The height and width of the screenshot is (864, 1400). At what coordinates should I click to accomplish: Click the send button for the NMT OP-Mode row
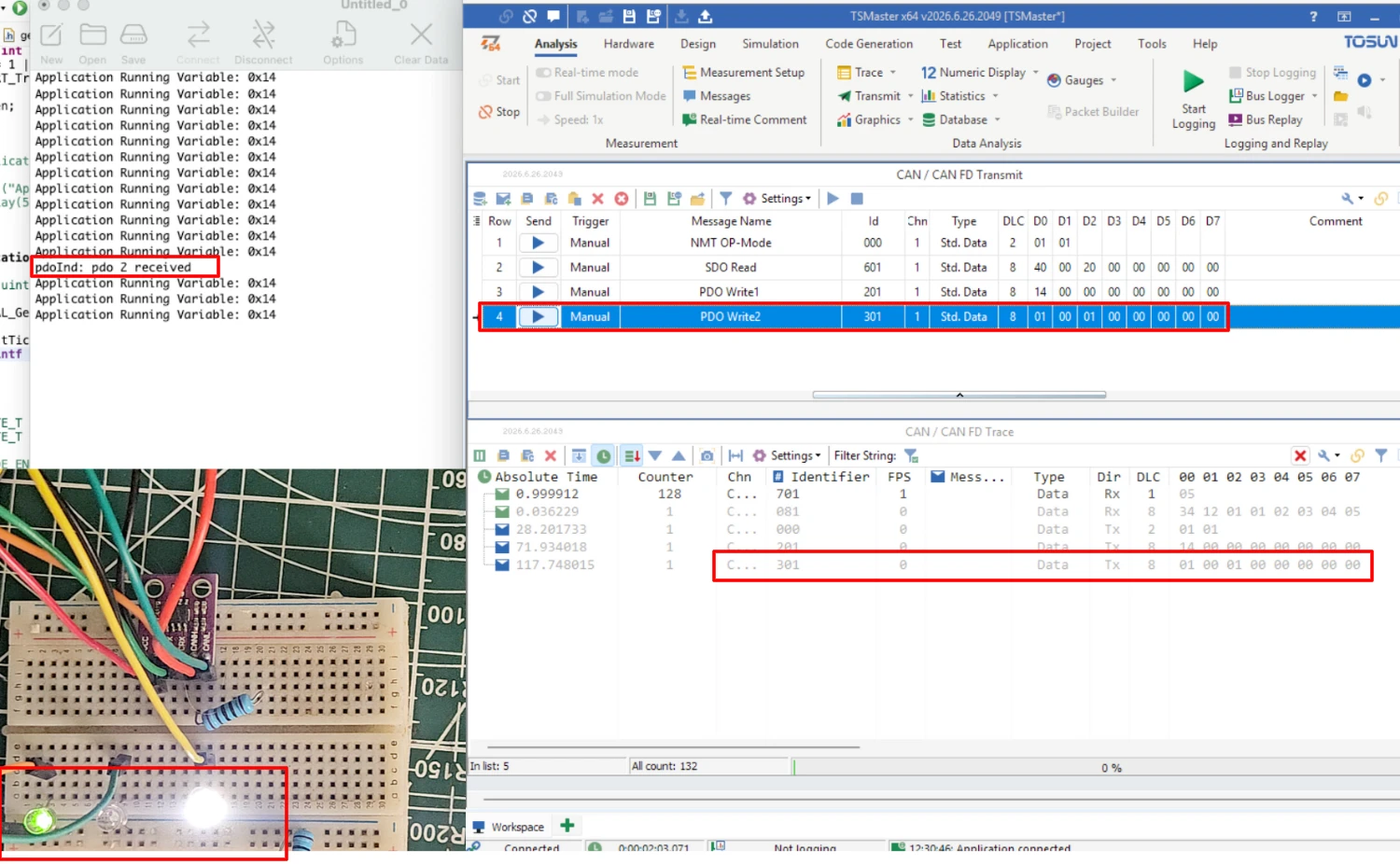538,243
